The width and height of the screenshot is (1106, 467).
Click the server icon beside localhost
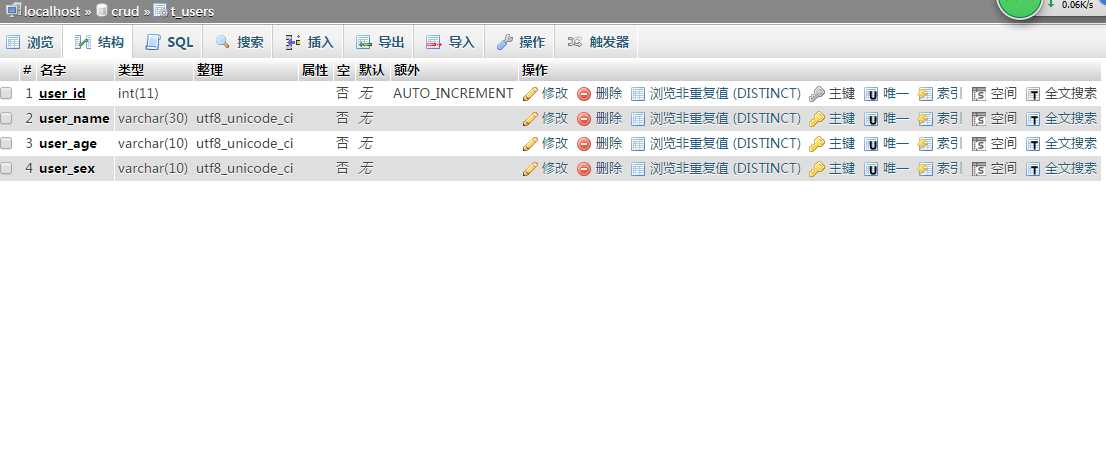(13, 10)
